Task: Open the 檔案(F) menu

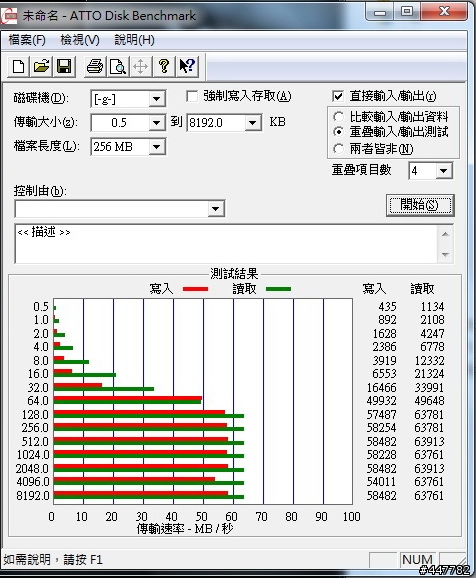Action: point(27,40)
